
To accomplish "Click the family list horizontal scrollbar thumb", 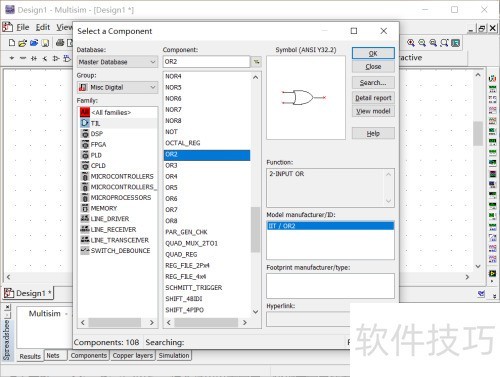I will pos(115,322).
